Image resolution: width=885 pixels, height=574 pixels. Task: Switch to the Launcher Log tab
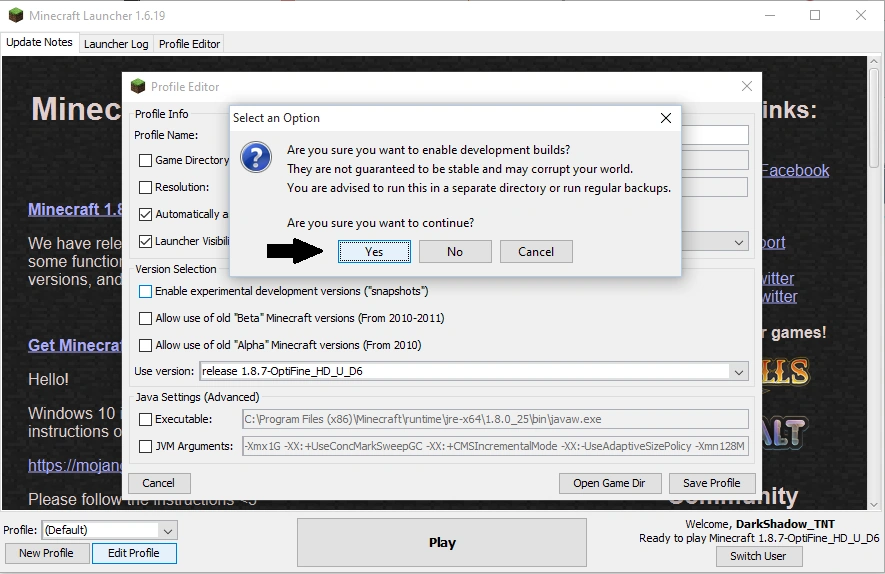point(116,44)
